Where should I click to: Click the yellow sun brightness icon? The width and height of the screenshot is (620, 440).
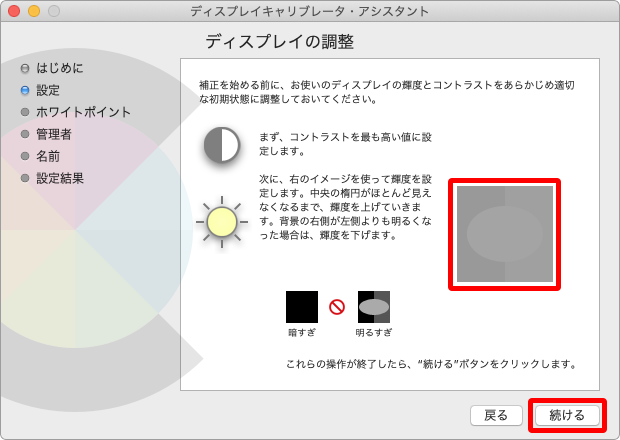[x=221, y=221]
